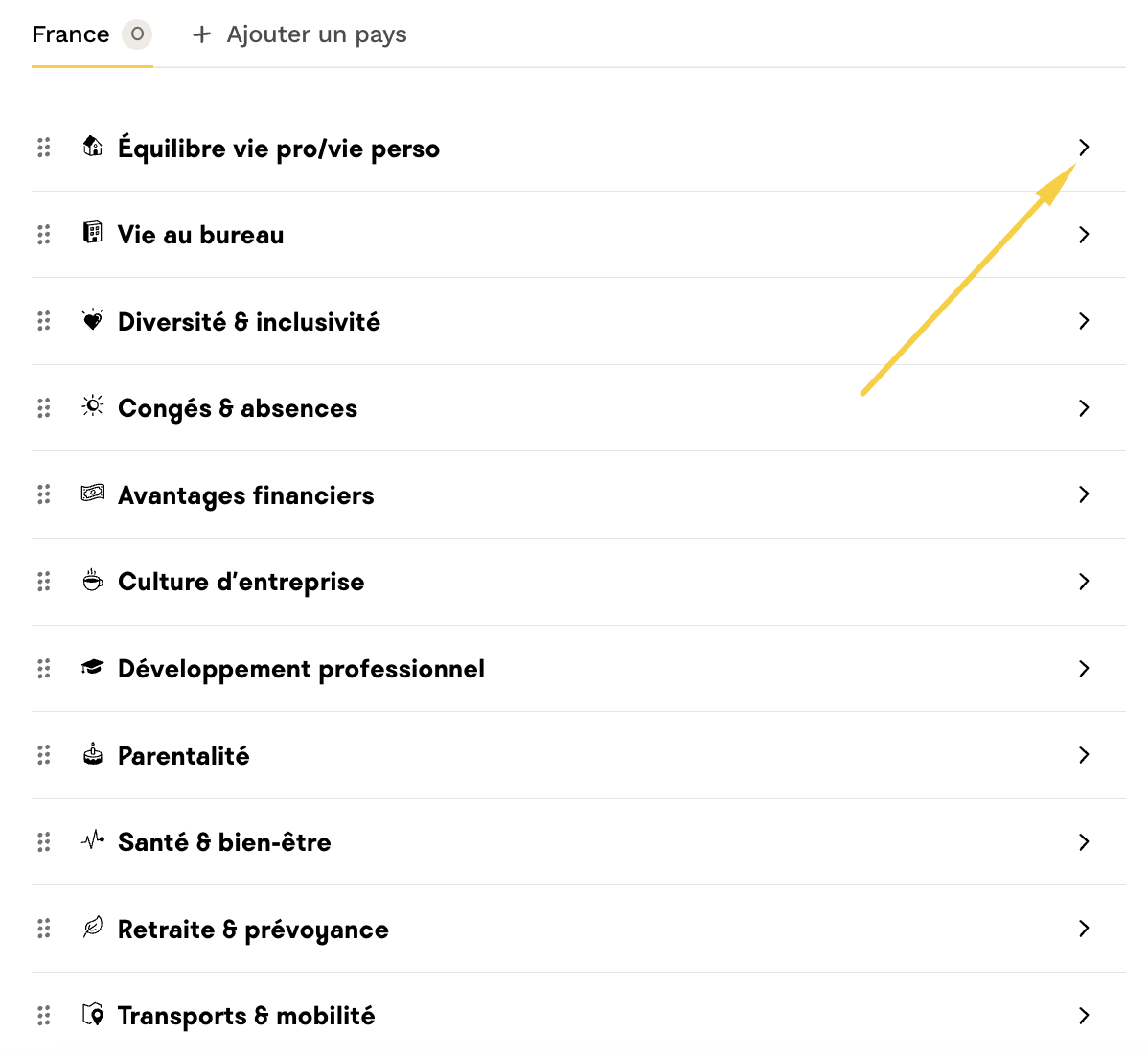Click the graduation cap icon for Développement professionnel
The height and width of the screenshot is (1056, 1148).
pos(93,667)
